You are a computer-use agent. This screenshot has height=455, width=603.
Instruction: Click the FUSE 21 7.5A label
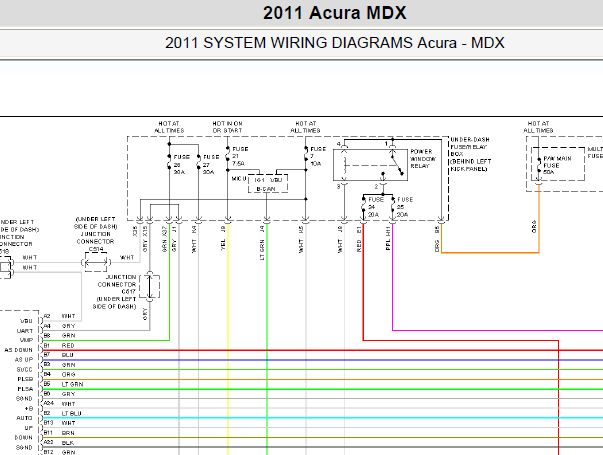pos(240,156)
